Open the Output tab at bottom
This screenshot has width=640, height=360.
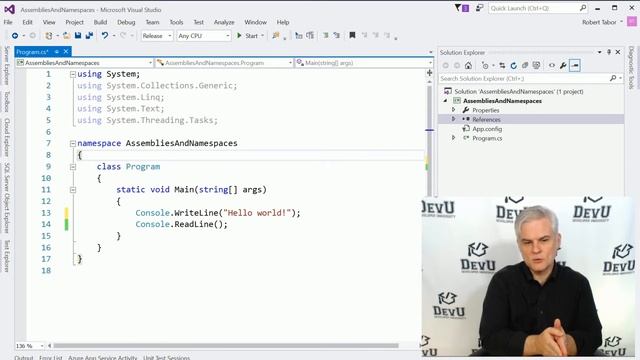point(24,357)
